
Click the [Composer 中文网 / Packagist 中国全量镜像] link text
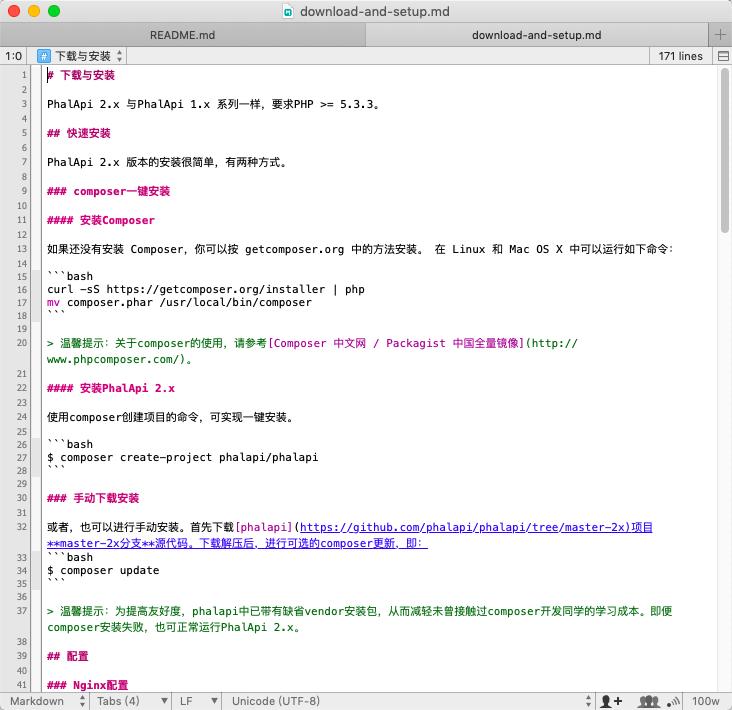[x=396, y=343]
